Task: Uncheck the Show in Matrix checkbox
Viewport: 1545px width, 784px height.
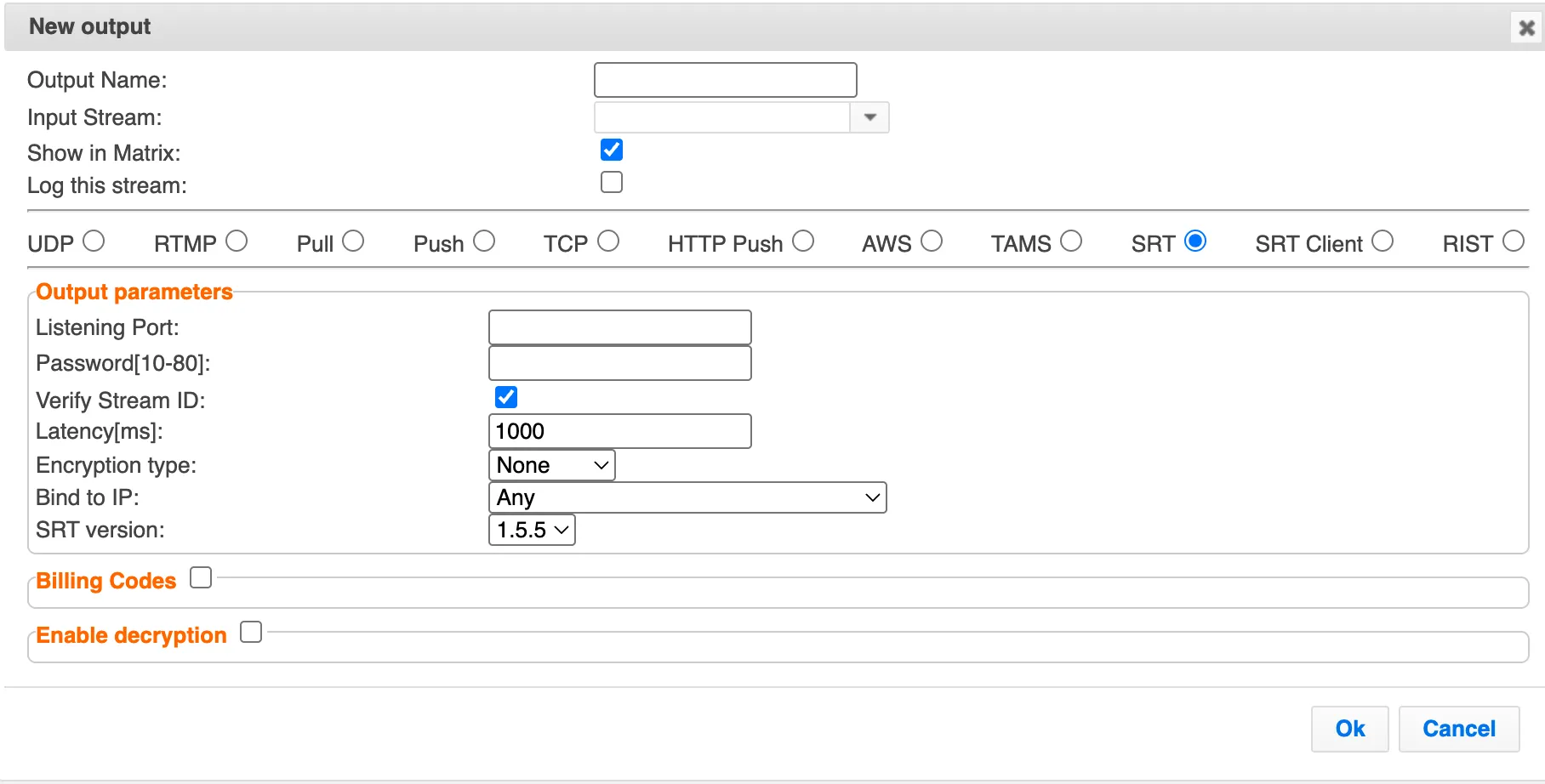Action: pyautogui.click(x=612, y=150)
